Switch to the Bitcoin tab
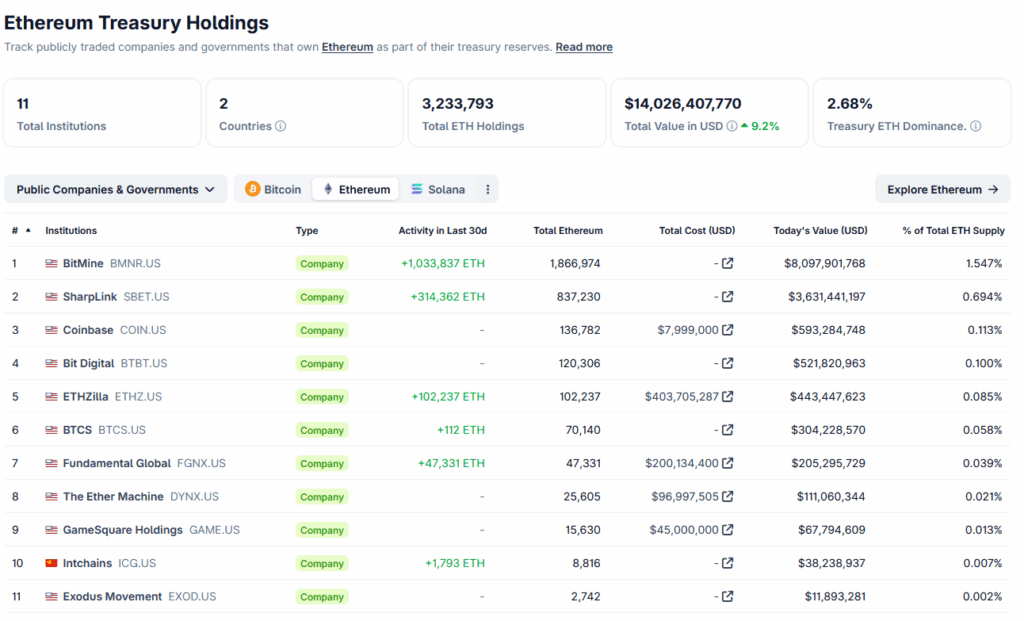 (274, 189)
